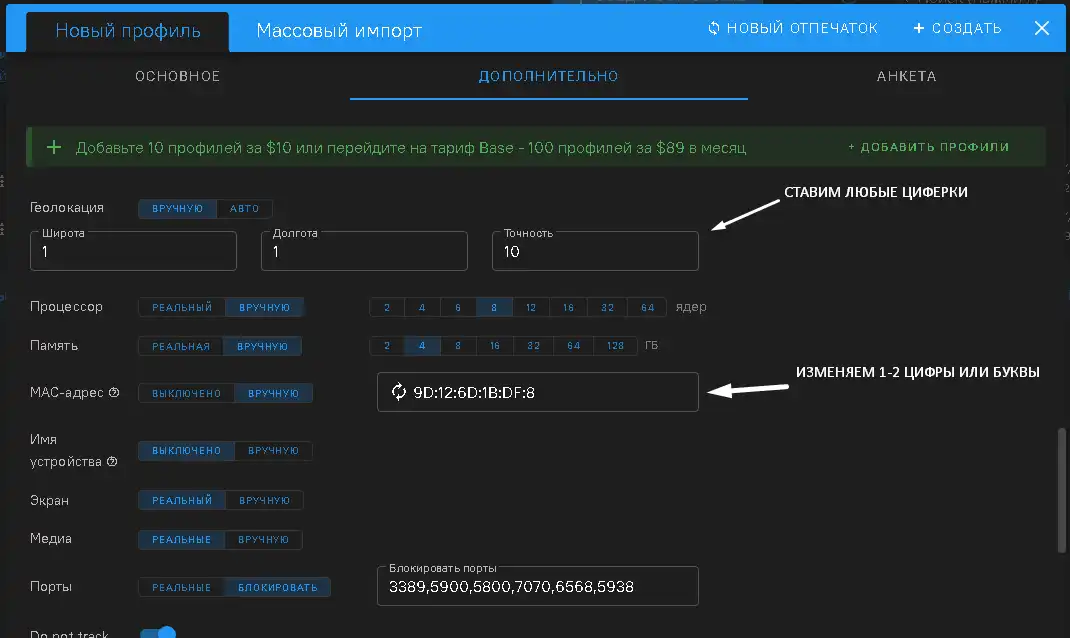The height and width of the screenshot is (638, 1070).
Task: Set Процессор to ВРУЧНУЮ
Action: click(265, 308)
